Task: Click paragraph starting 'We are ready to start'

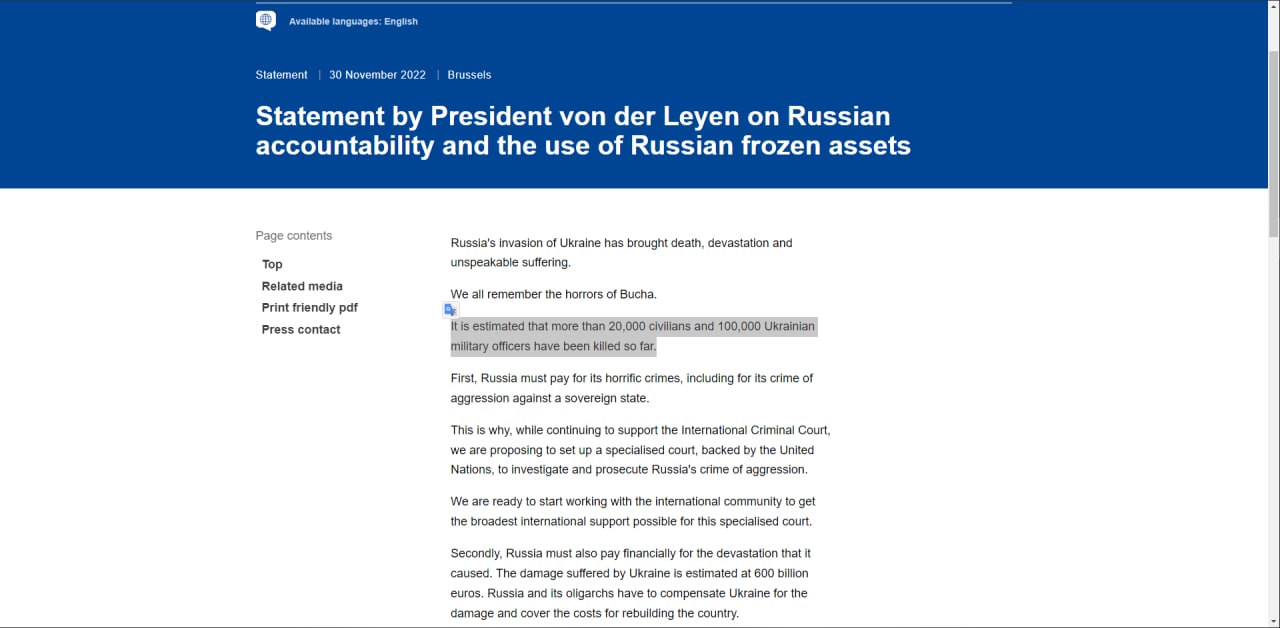Action: click(x=633, y=511)
